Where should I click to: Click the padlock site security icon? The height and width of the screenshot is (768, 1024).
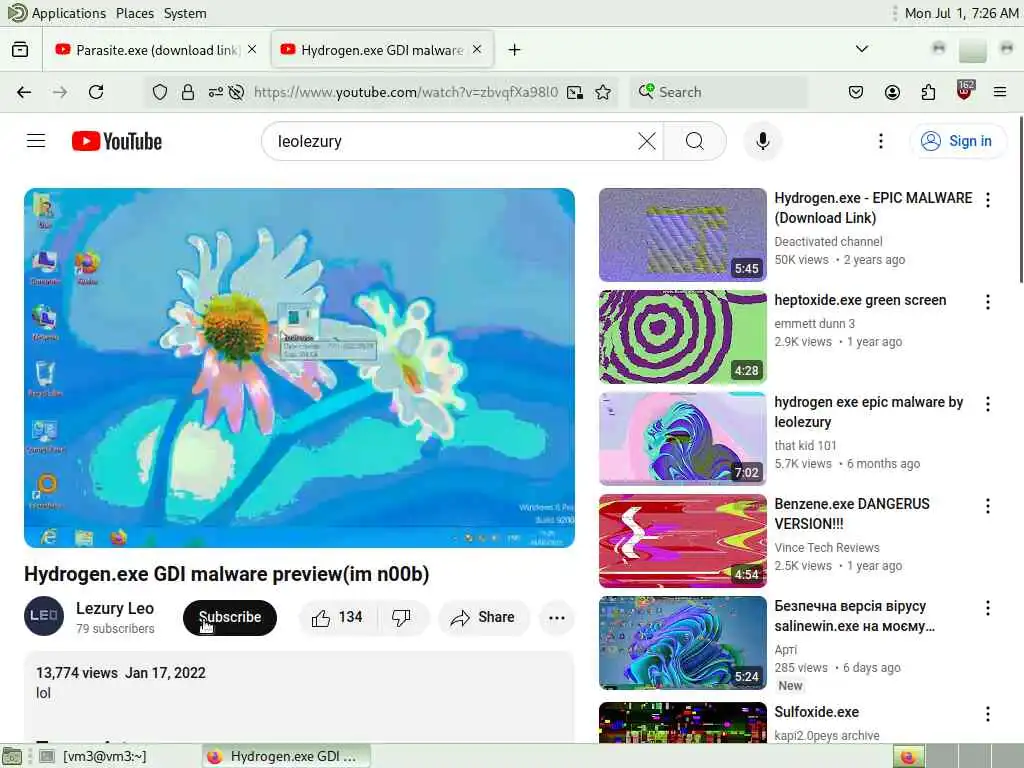click(188, 92)
